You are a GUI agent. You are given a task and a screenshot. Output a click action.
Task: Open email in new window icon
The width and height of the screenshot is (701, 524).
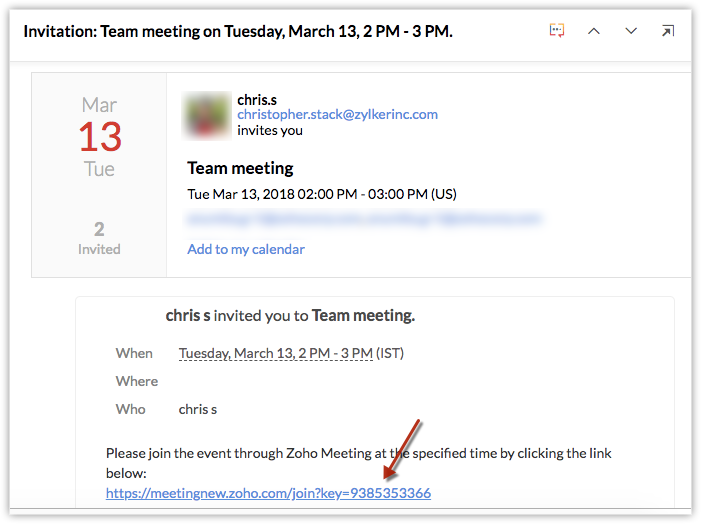[x=668, y=31]
